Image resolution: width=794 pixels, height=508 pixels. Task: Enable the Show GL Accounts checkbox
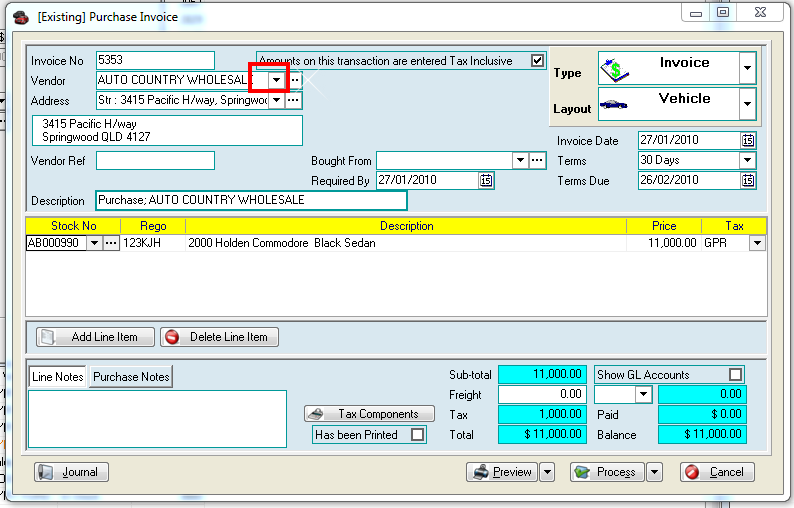(735, 375)
